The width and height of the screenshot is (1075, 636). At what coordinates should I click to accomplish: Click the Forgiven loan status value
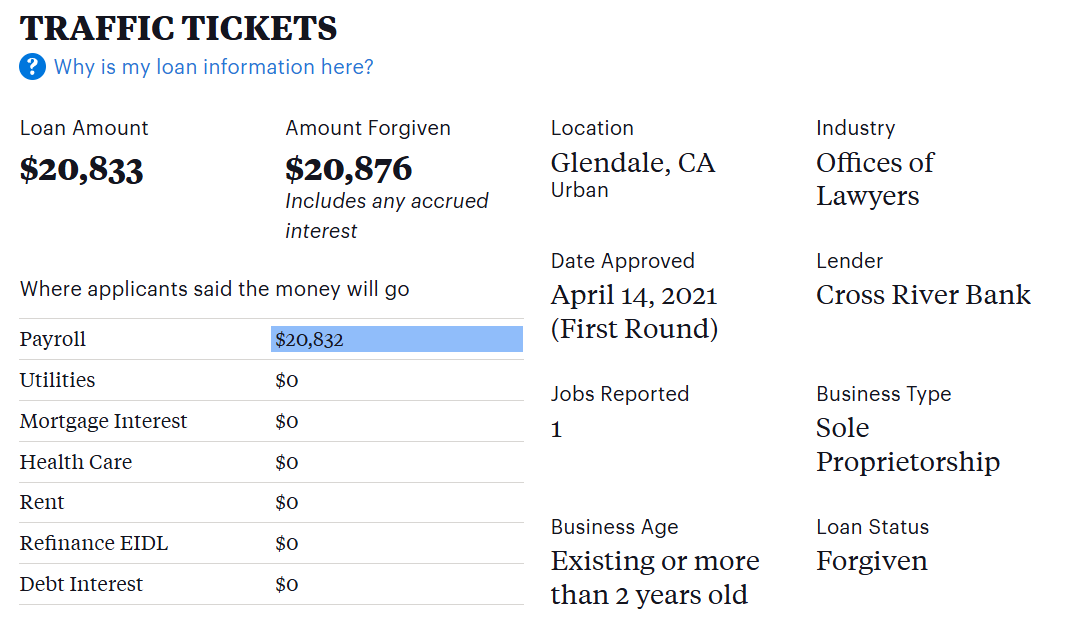coord(872,561)
